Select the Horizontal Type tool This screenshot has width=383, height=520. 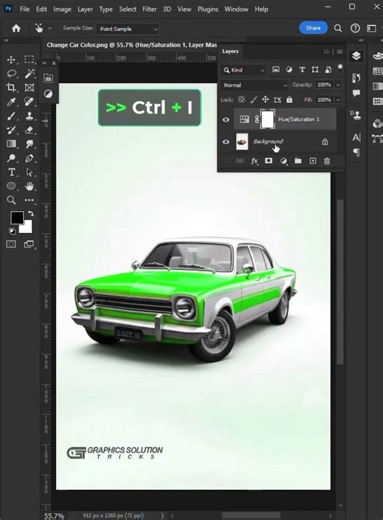[11, 172]
